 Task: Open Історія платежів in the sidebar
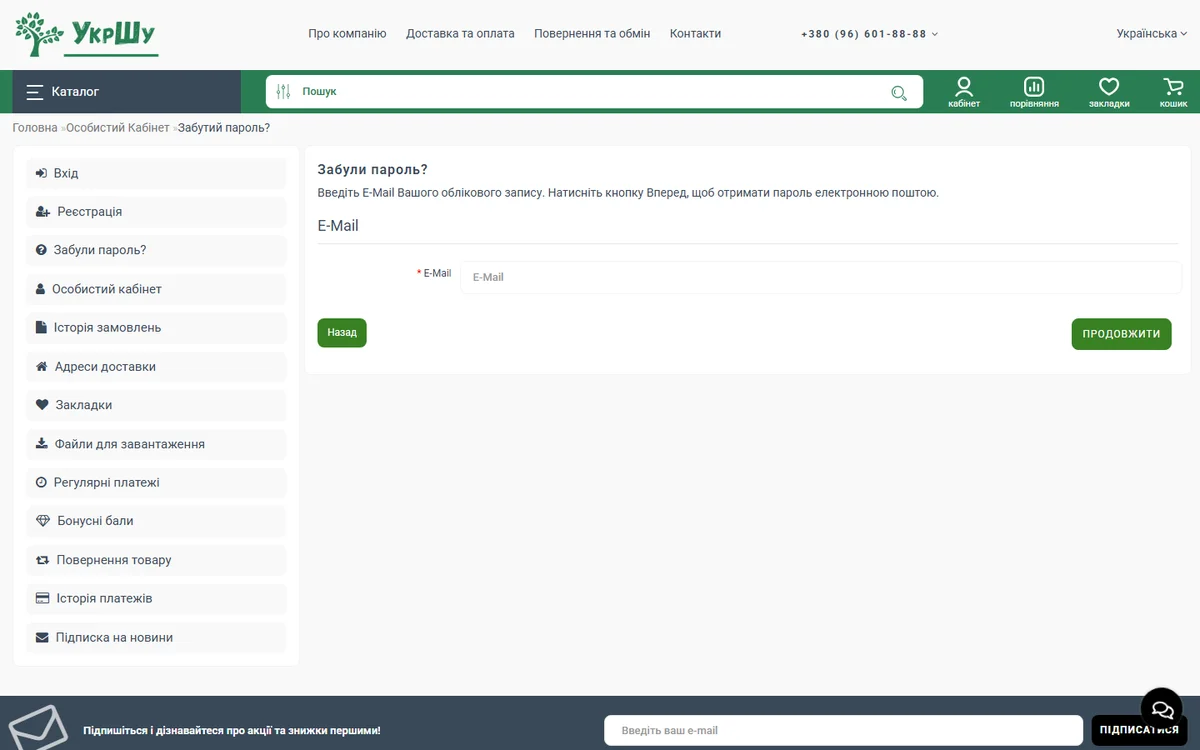coord(156,599)
